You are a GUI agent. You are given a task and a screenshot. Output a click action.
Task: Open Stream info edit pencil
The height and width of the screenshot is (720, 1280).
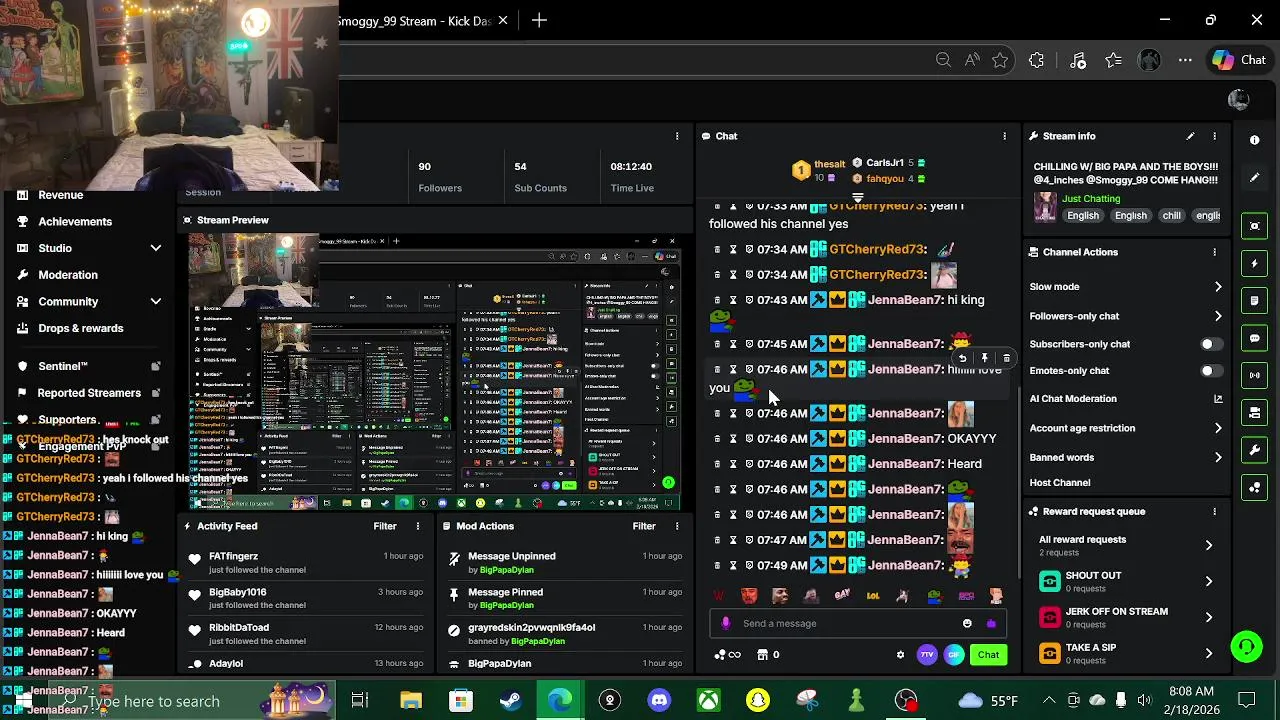tap(1190, 136)
